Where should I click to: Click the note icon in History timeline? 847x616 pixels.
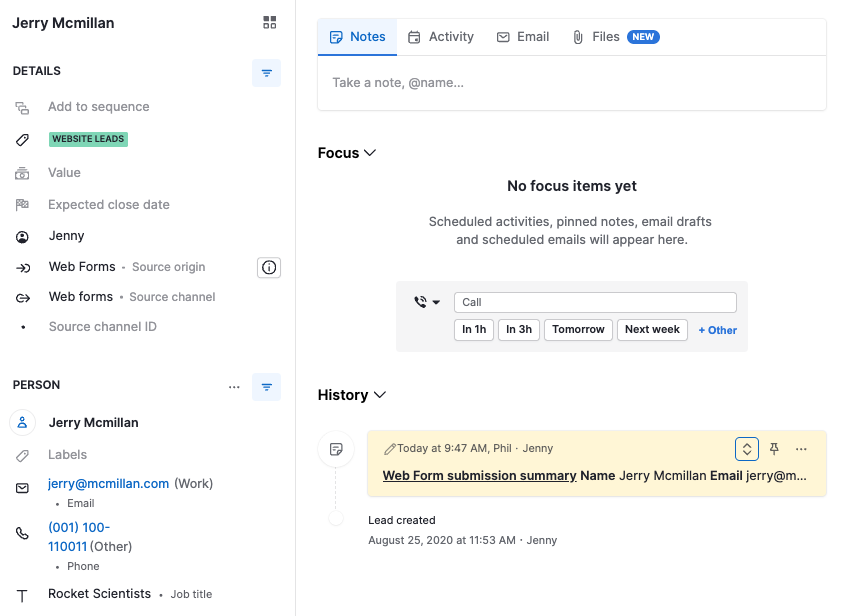tap(336, 449)
